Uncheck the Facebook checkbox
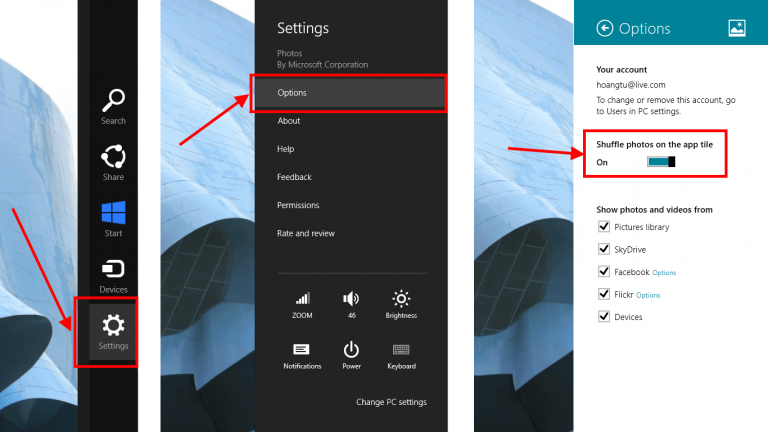This screenshot has height=432, width=768. (603, 271)
